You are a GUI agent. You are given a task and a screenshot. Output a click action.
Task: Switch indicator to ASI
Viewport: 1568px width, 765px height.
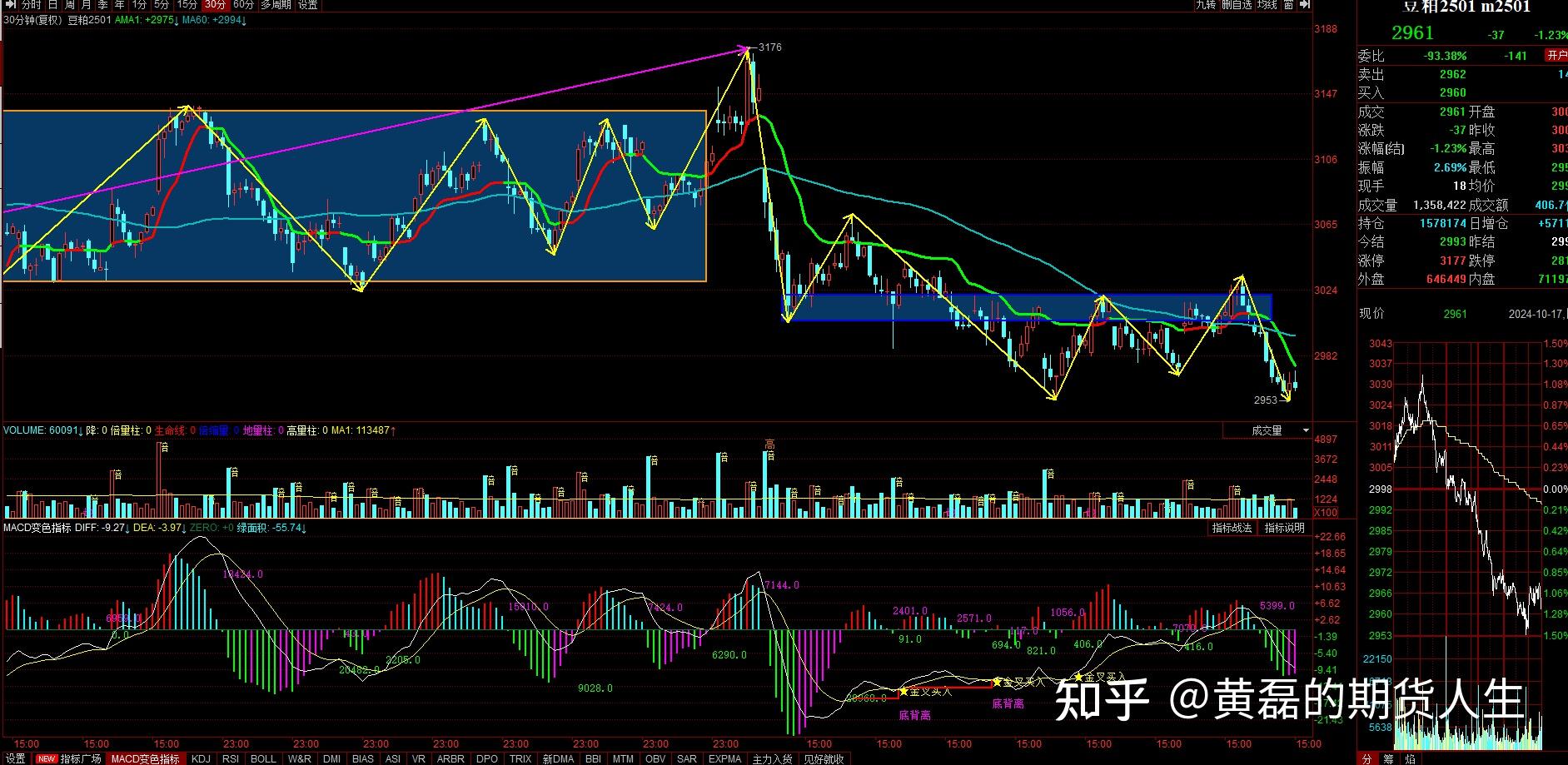click(393, 759)
